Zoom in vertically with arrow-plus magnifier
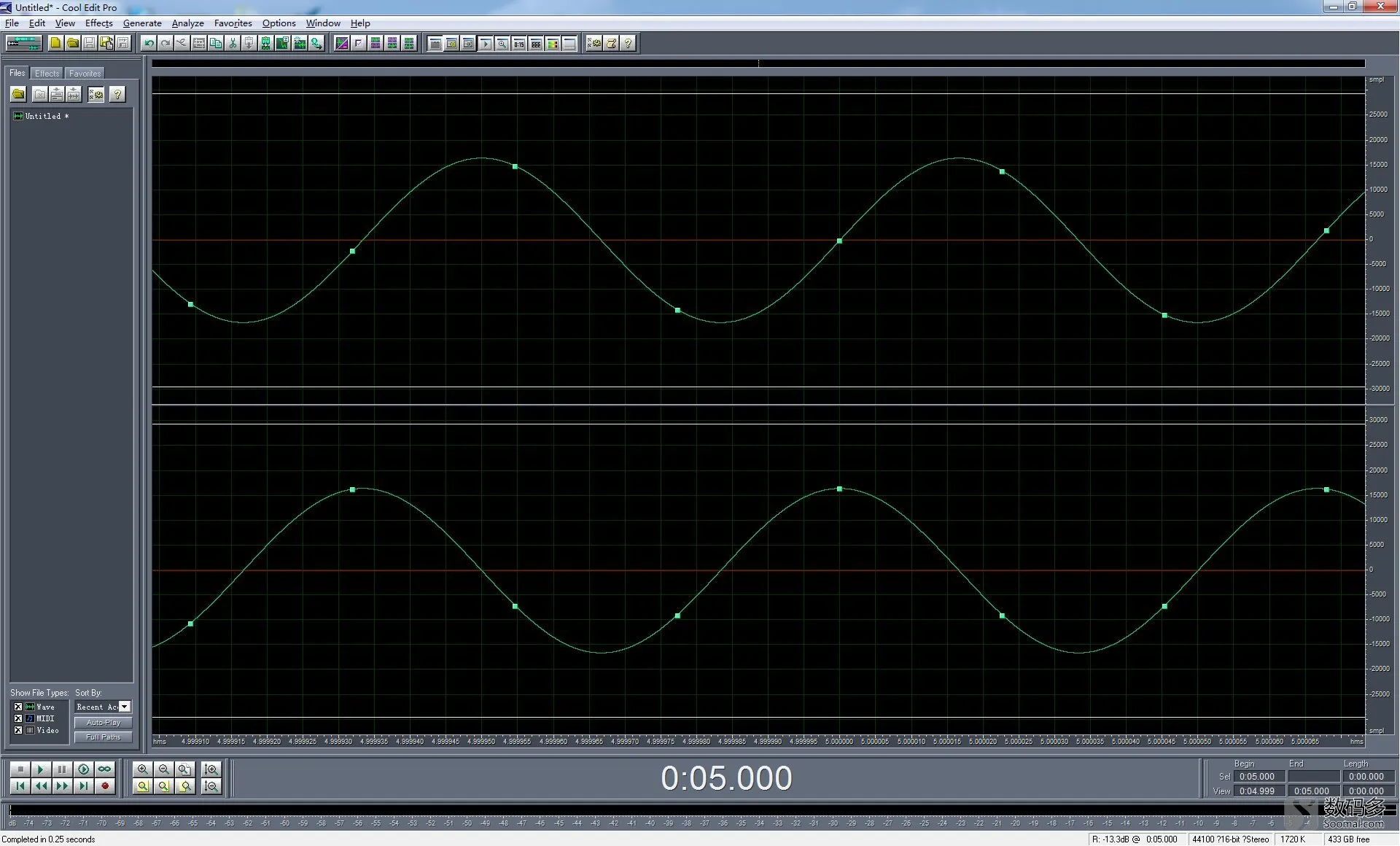Image resolution: width=1400 pixels, height=846 pixels. click(x=211, y=769)
